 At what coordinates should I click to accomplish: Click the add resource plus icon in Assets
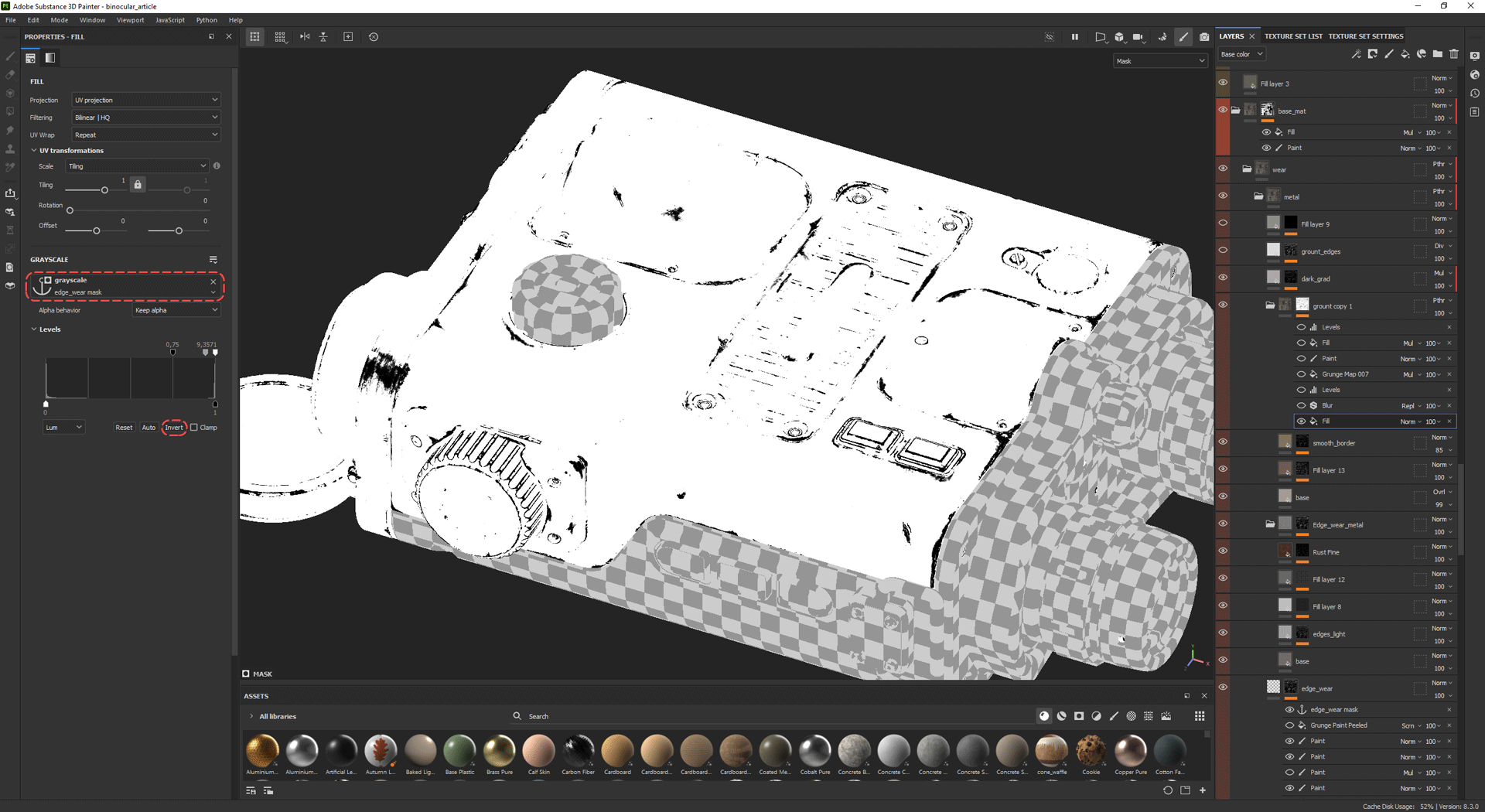[1203, 790]
